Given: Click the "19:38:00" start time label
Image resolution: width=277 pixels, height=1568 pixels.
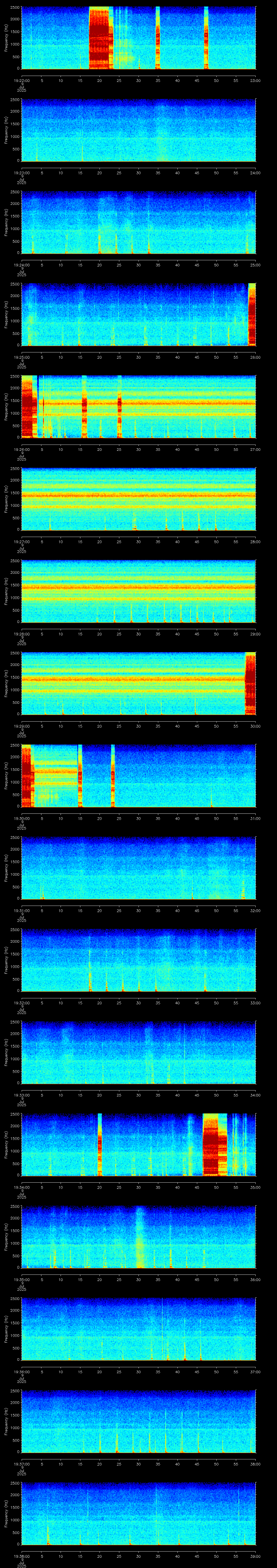Looking at the screenshot, I should (21, 1556).
